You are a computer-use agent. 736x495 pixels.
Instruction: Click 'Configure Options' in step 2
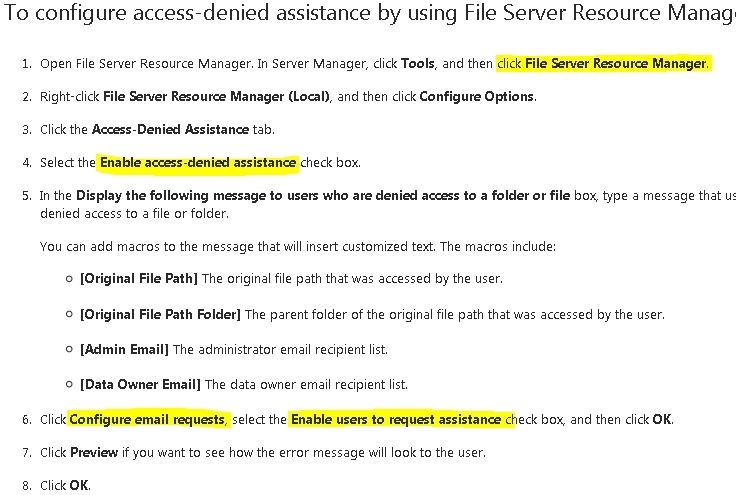476,97
